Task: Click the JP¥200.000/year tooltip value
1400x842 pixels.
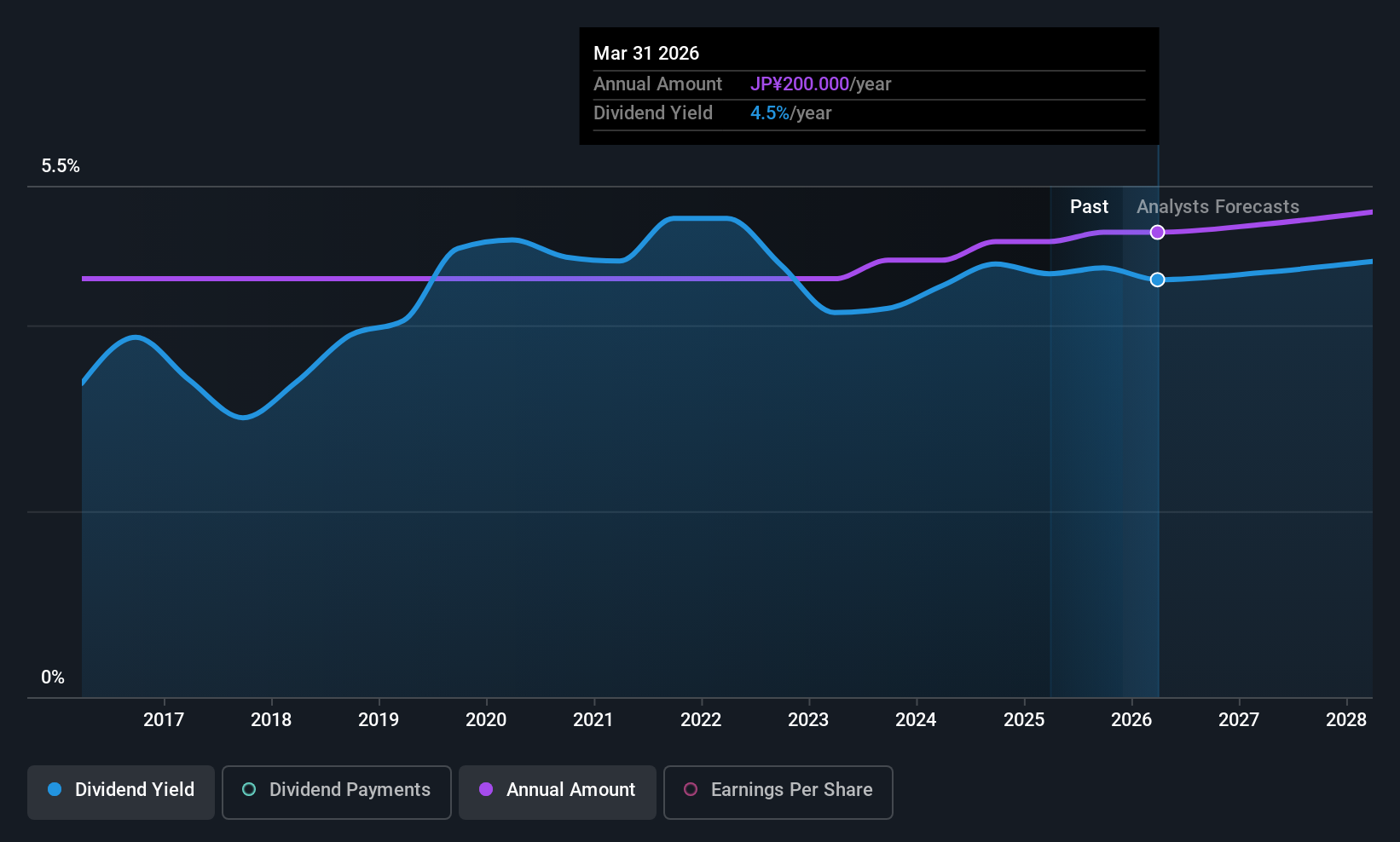Action: tap(820, 84)
